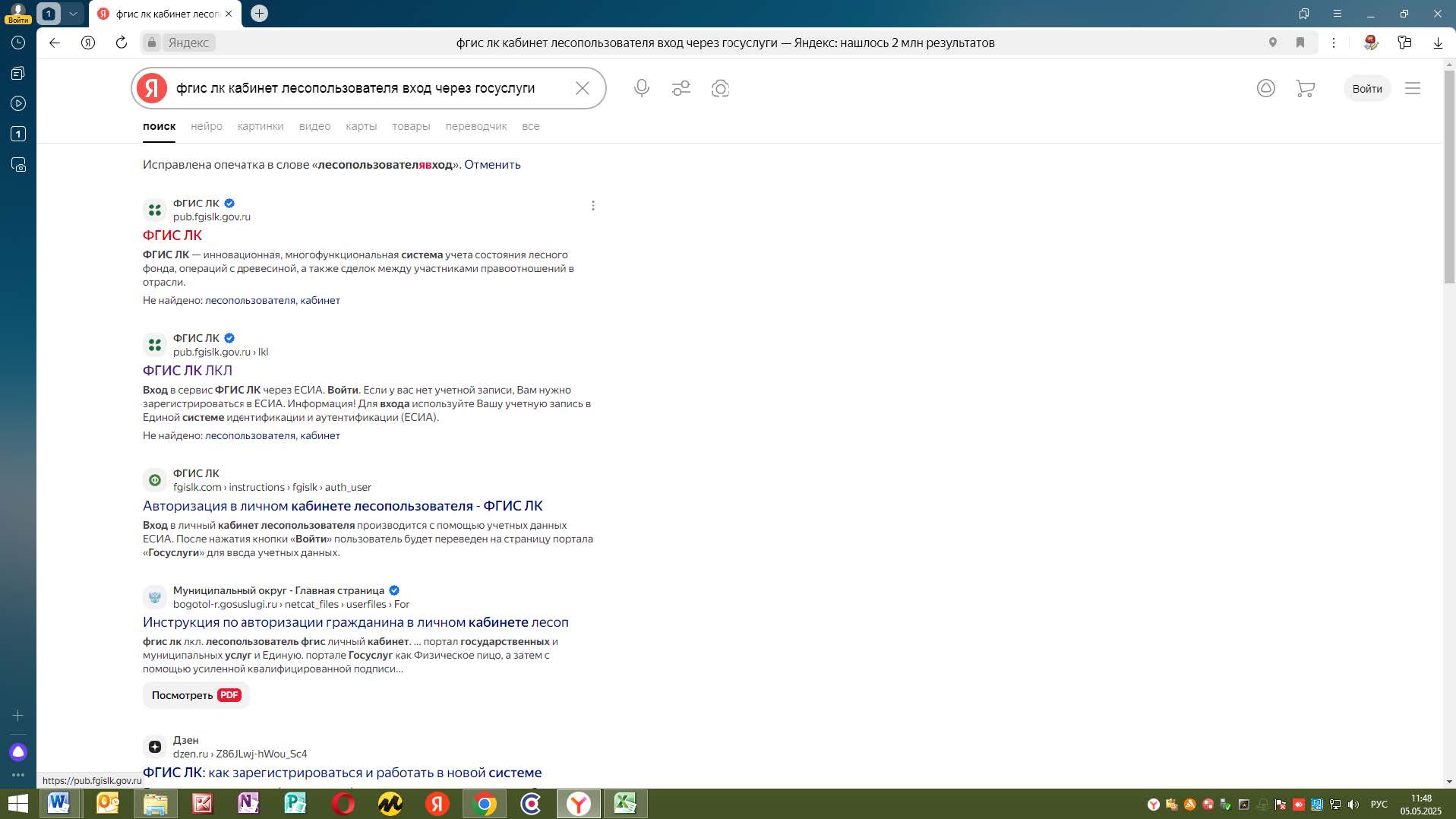Reload the page with refresh icon
The width and height of the screenshot is (1456, 819).
coord(122,43)
